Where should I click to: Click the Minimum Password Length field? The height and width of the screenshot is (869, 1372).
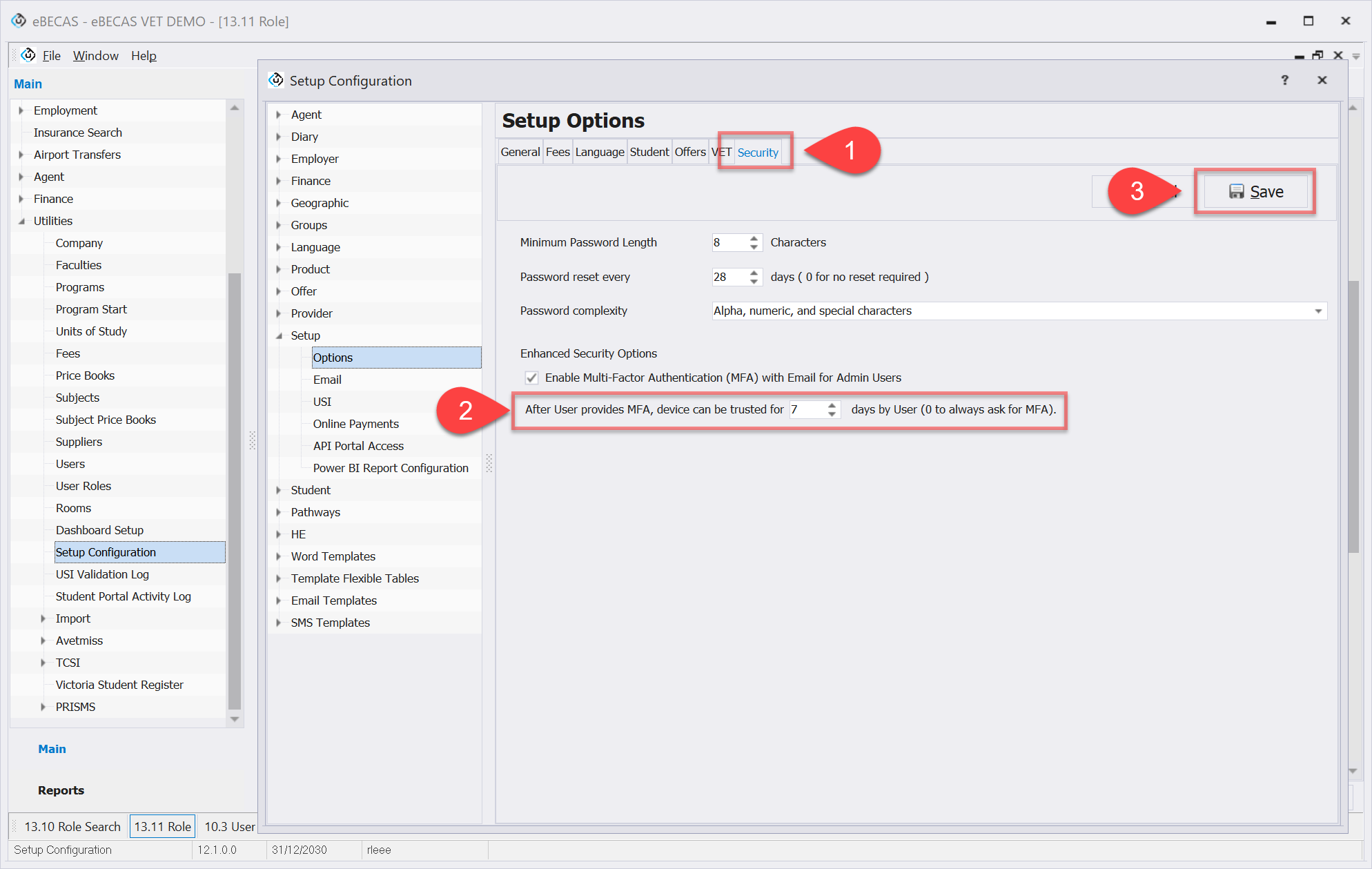point(729,242)
